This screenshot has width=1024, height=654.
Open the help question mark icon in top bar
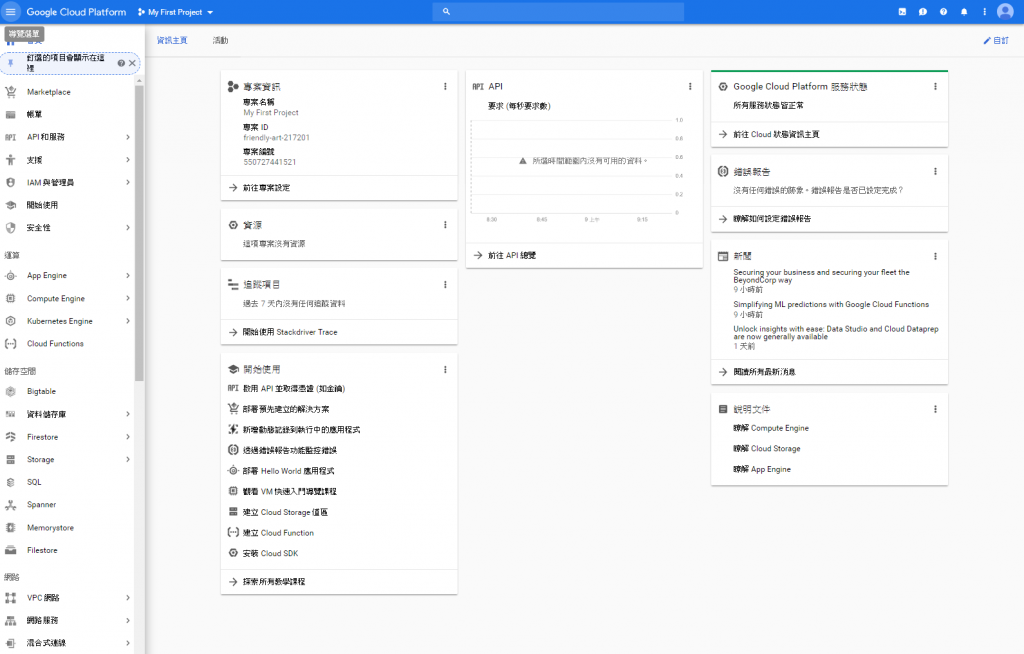(x=943, y=12)
